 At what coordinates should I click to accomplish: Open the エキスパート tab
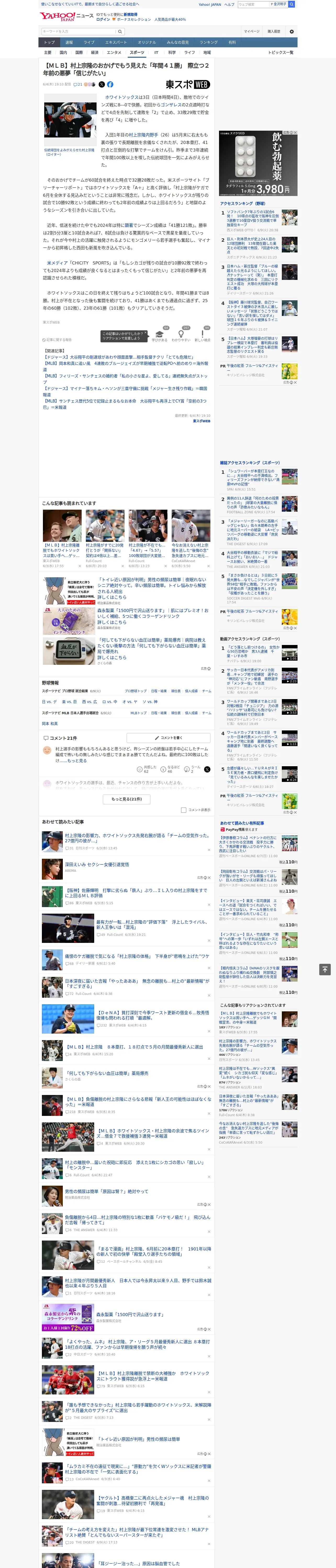pos(116,42)
